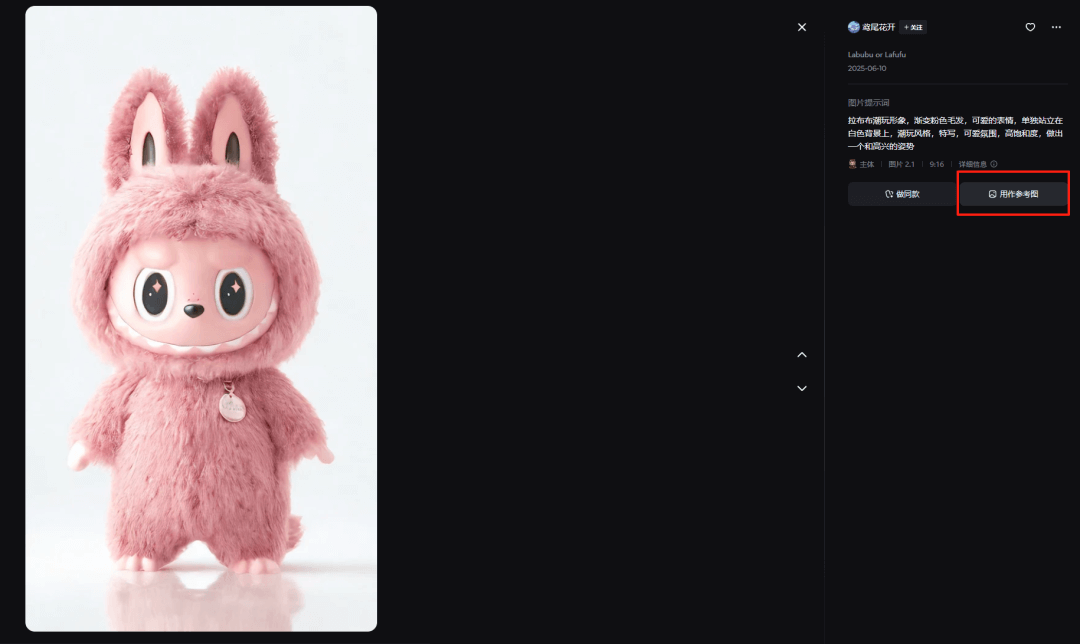The height and width of the screenshot is (644, 1080).
Task: Click the Labubu or Lafufu title
Action: (x=877, y=54)
